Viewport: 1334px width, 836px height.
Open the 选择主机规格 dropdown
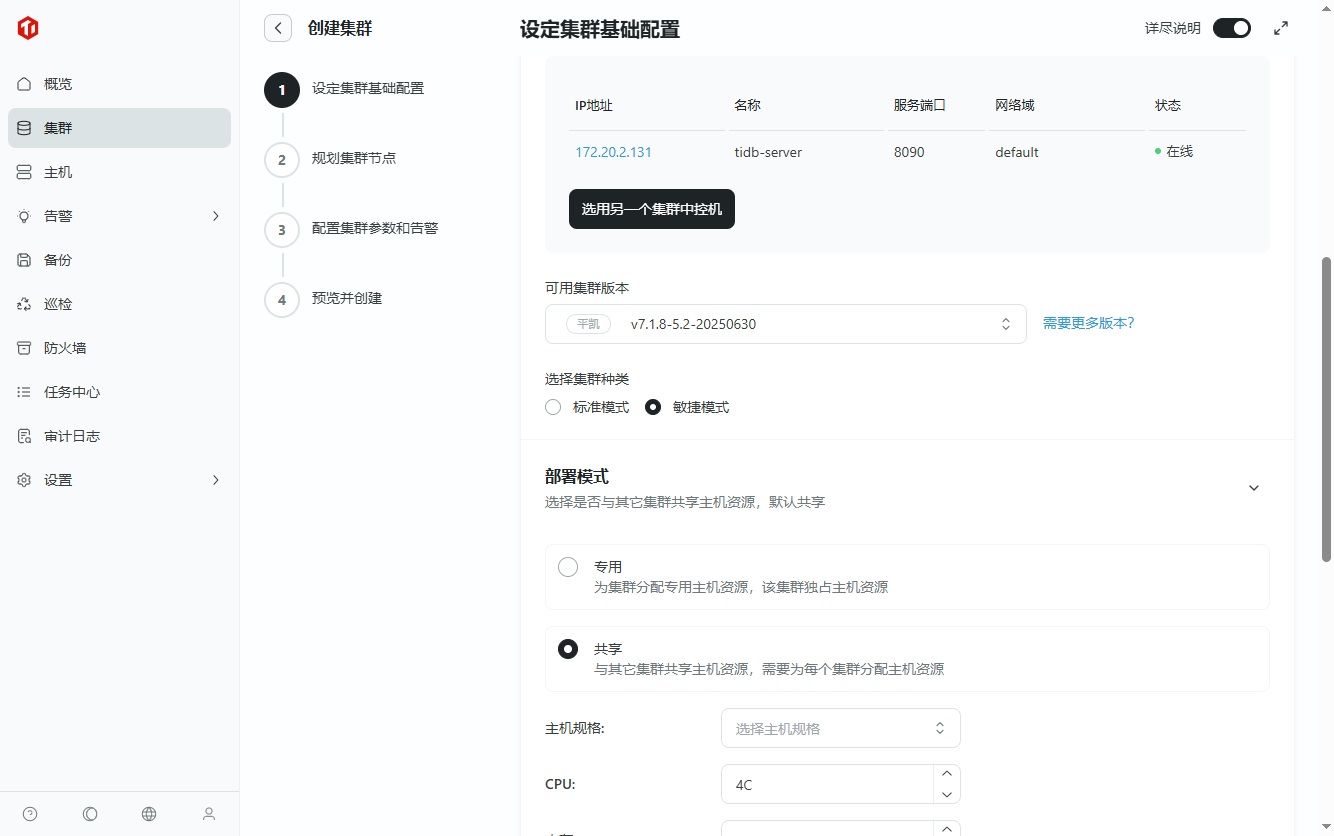click(x=841, y=728)
